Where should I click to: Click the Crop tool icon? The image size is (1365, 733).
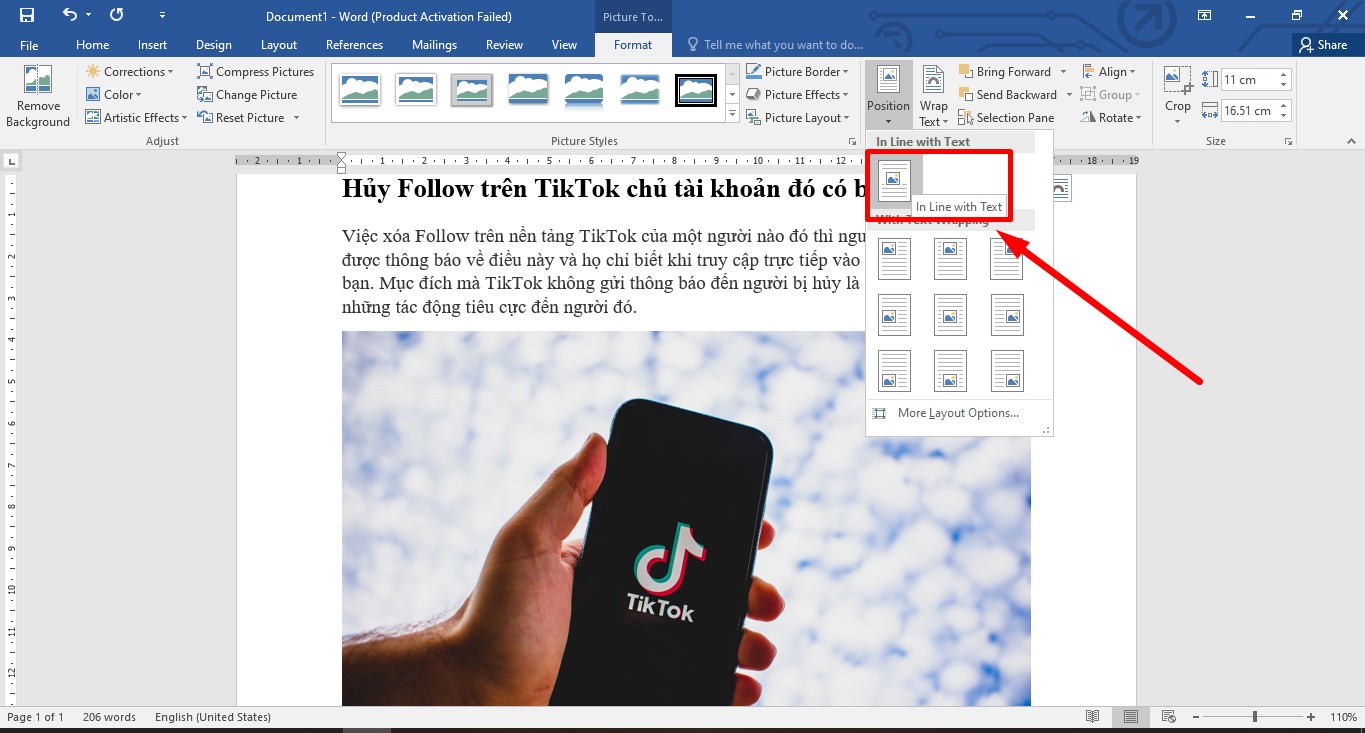pos(1177,82)
